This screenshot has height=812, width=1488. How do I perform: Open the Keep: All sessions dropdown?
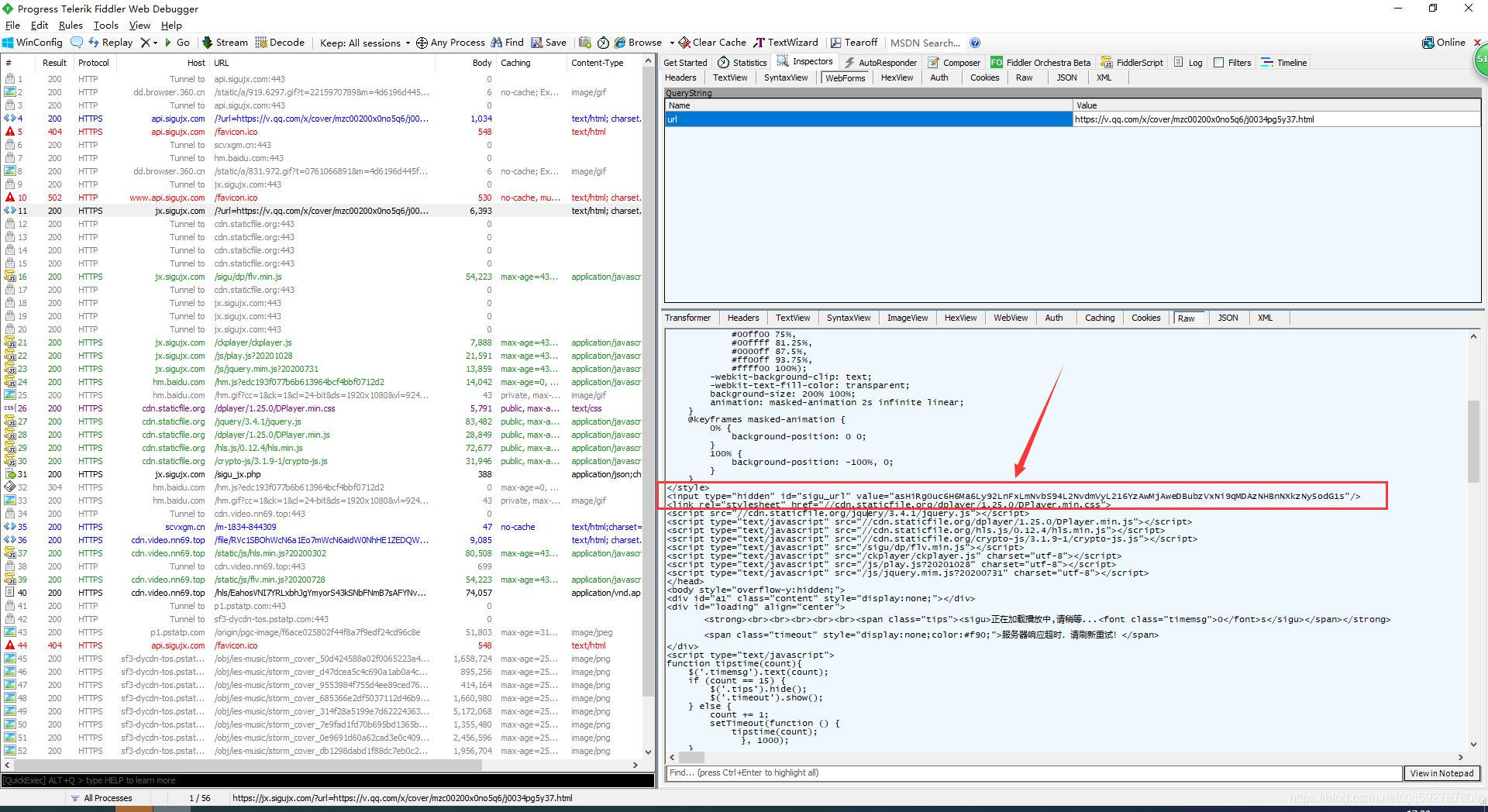pyautogui.click(x=364, y=43)
